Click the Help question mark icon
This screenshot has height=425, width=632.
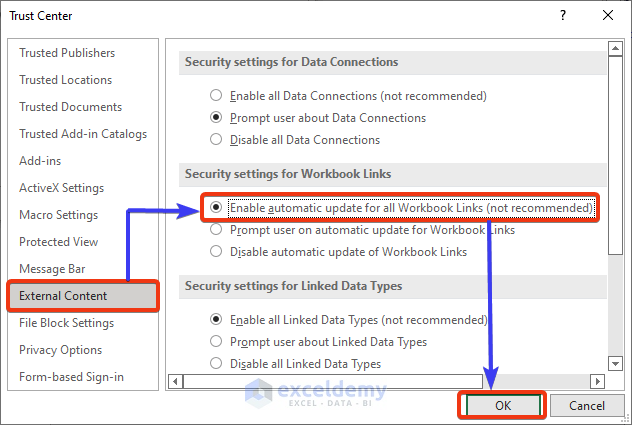[564, 16]
